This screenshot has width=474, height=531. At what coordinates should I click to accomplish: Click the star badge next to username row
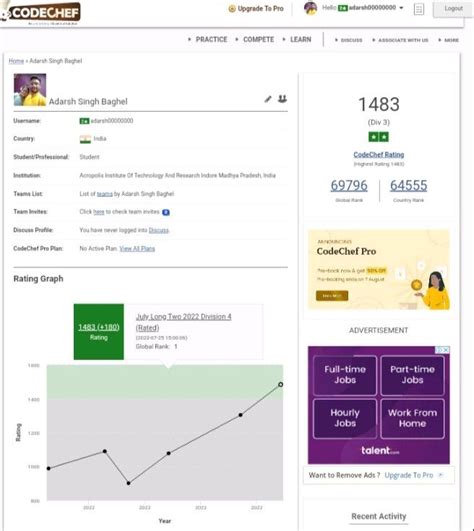[x=84, y=121]
